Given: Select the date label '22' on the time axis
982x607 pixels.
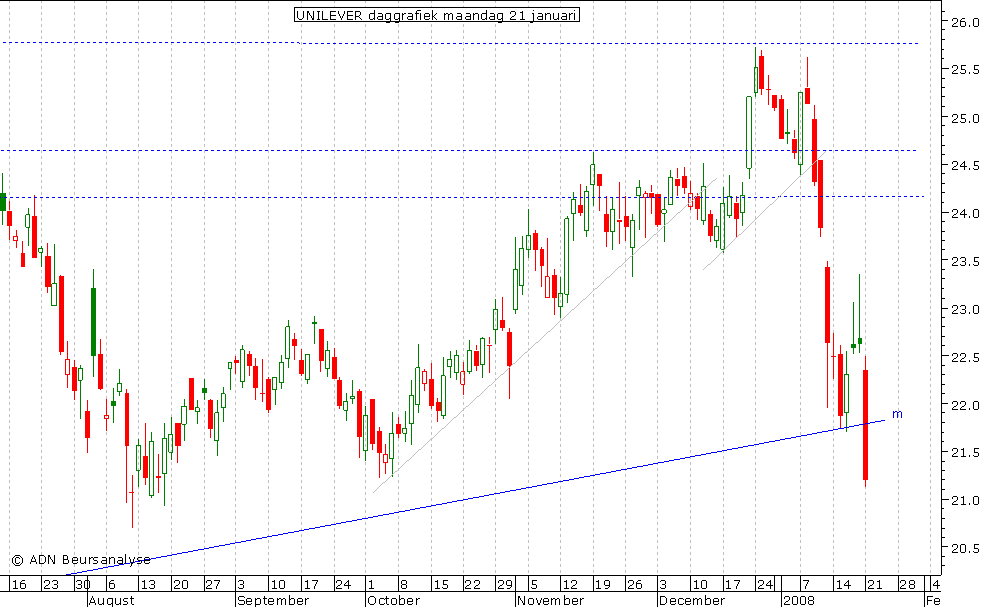Looking at the screenshot, I should pyautogui.click(x=472, y=584).
